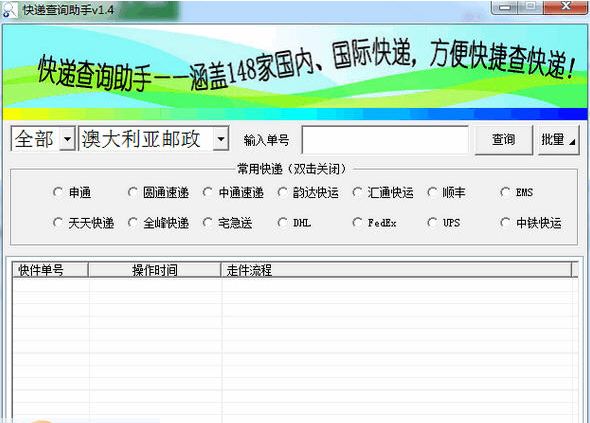Select the 申通 radio button
590x423 pixels.
(58, 192)
